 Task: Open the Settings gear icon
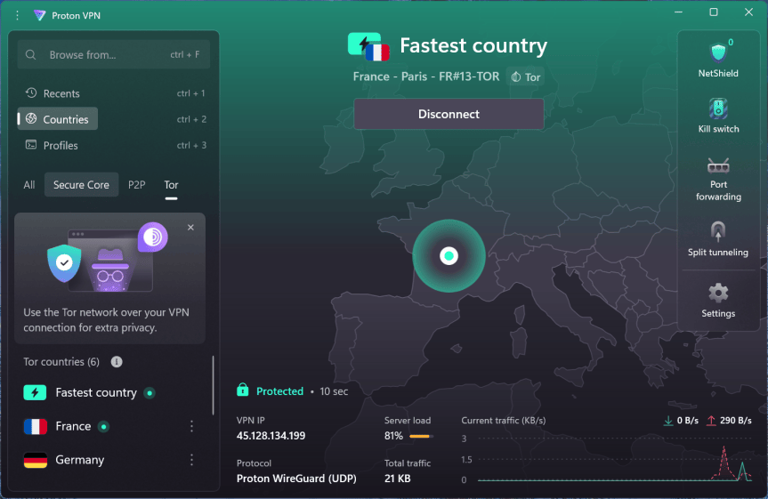(718, 293)
